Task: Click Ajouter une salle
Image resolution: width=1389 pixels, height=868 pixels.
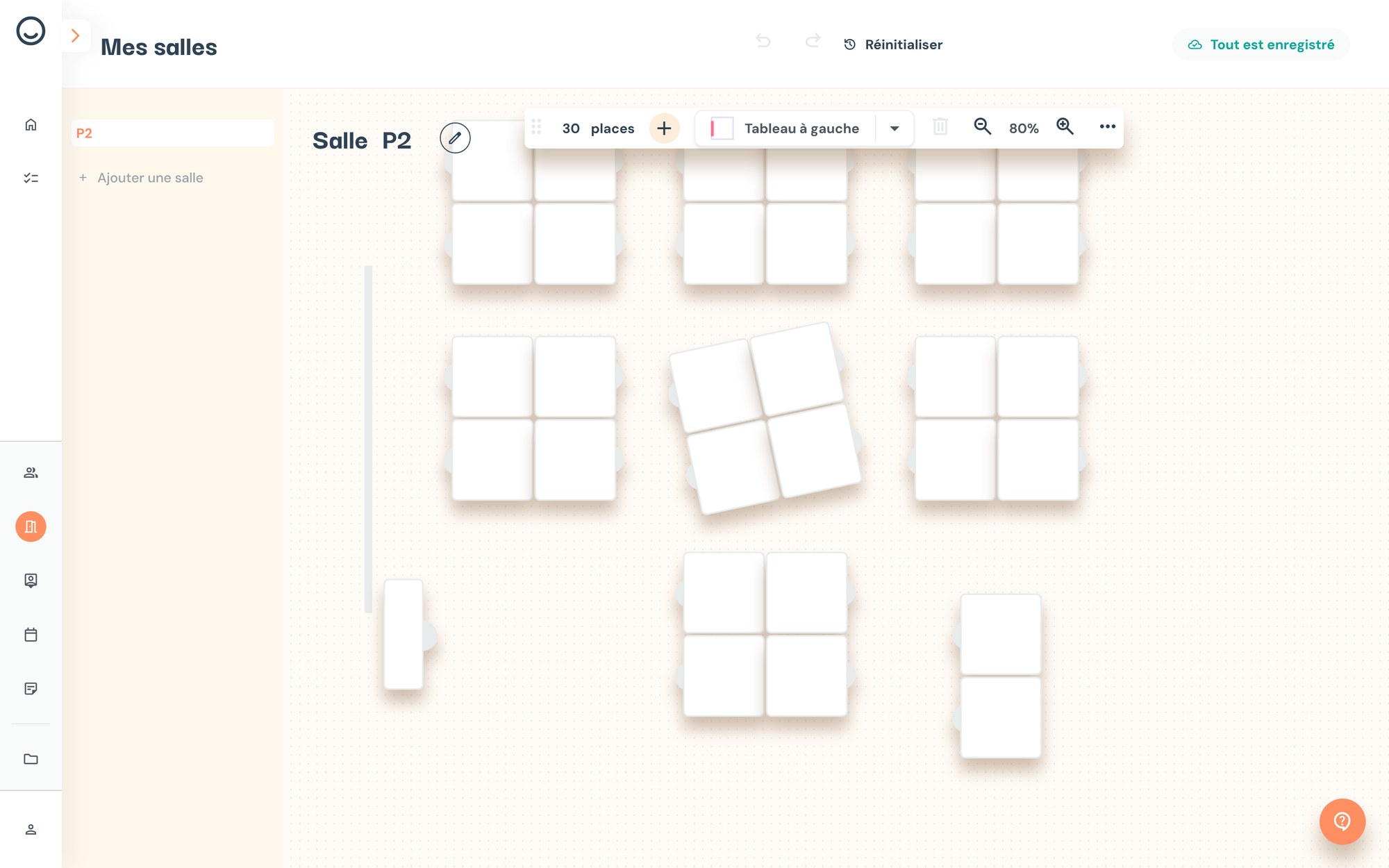Action: [142, 178]
